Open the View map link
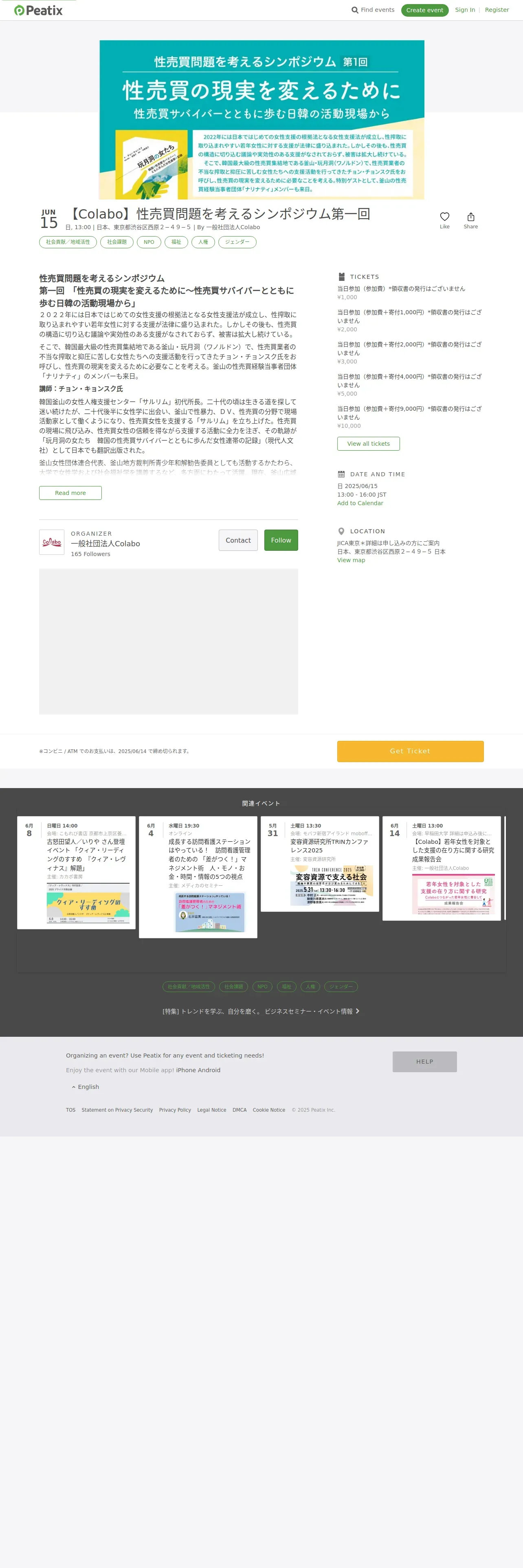This screenshot has height=1568, width=523. pos(351,561)
